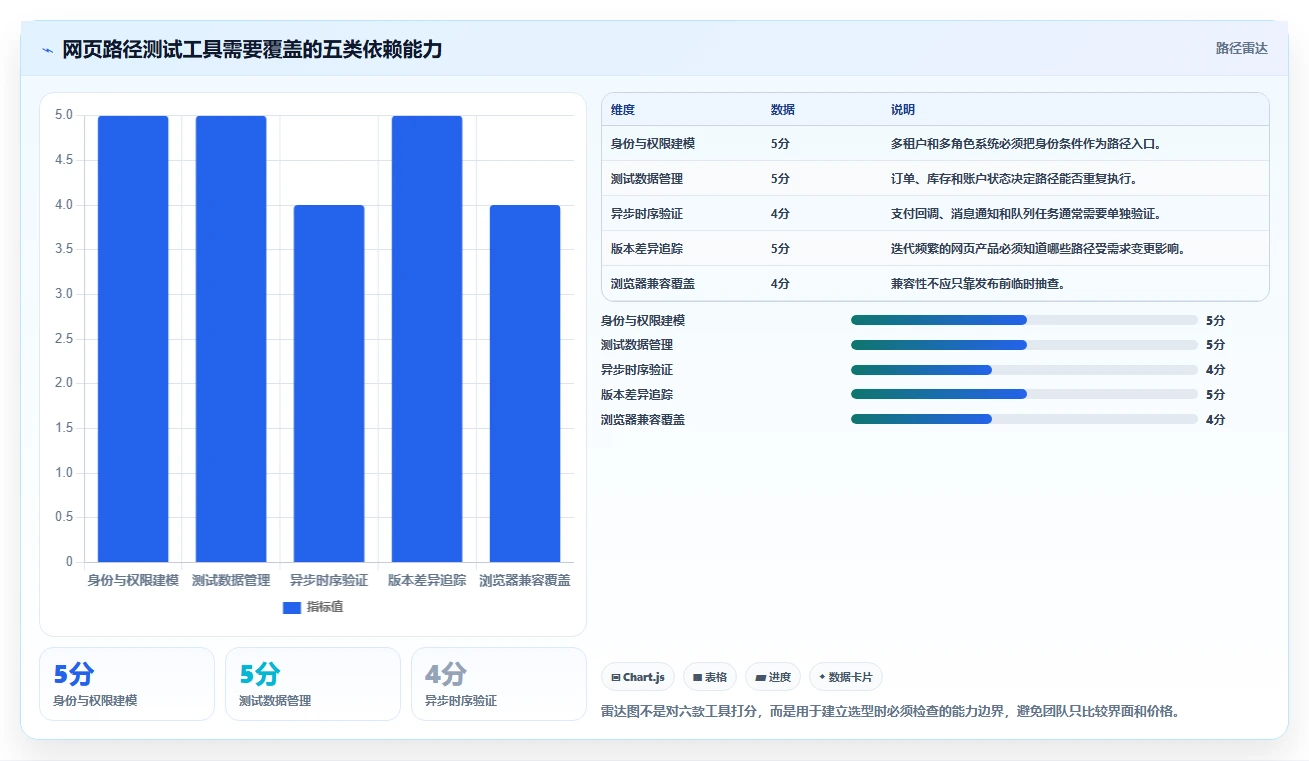Click the 数据 column header
Screen dimensions: 1309x761
coord(783,109)
